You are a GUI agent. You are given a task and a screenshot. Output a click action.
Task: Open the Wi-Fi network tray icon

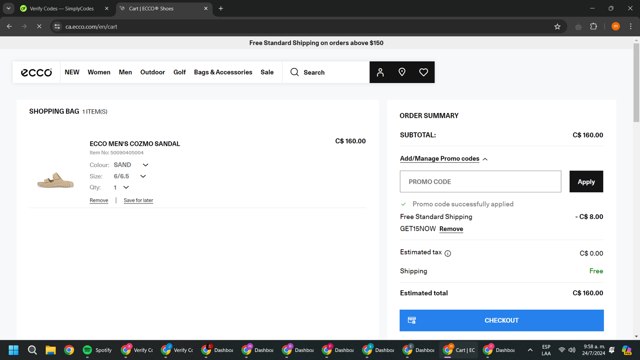click(x=562, y=350)
